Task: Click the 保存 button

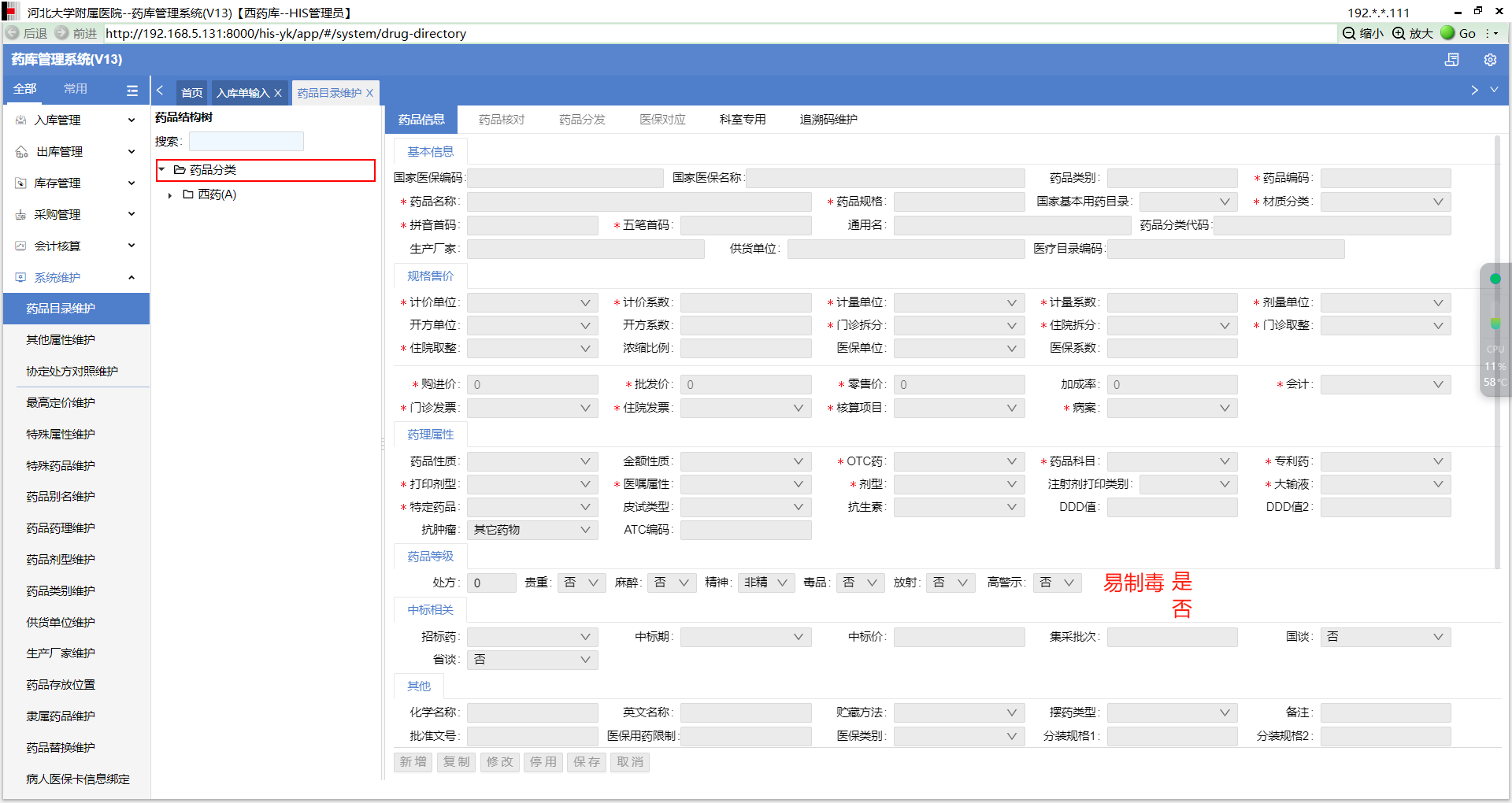Action: click(587, 762)
